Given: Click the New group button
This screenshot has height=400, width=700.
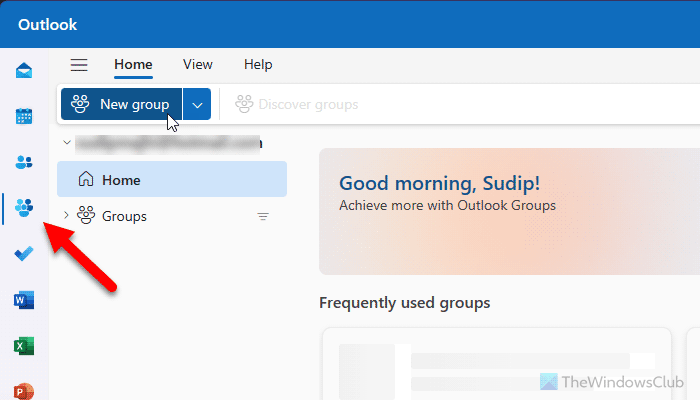Looking at the screenshot, I should point(122,104).
